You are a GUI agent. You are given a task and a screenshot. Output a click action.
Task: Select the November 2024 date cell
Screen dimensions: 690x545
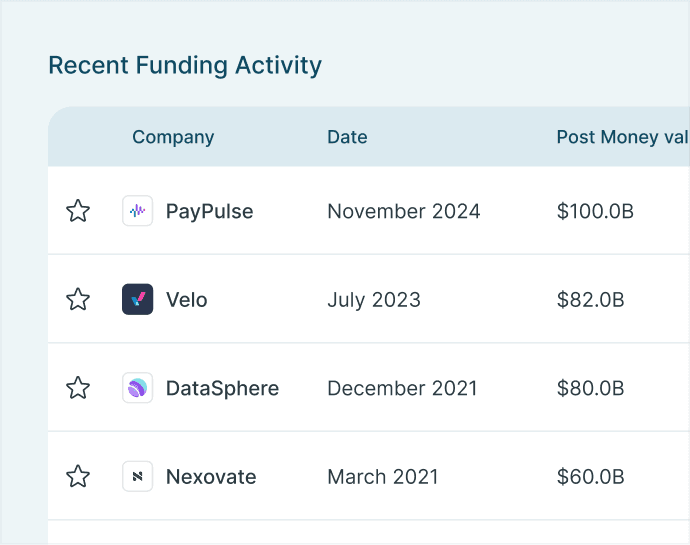[x=404, y=211]
